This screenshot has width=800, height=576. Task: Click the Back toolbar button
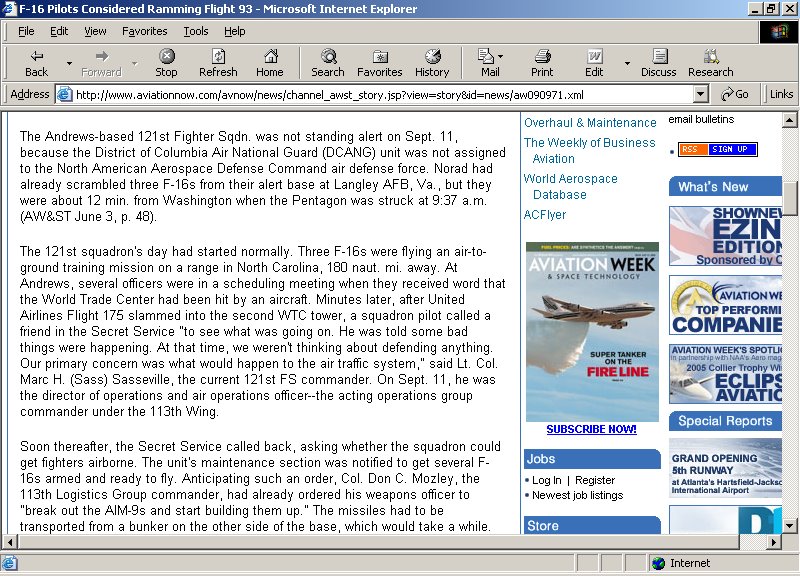[36, 62]
